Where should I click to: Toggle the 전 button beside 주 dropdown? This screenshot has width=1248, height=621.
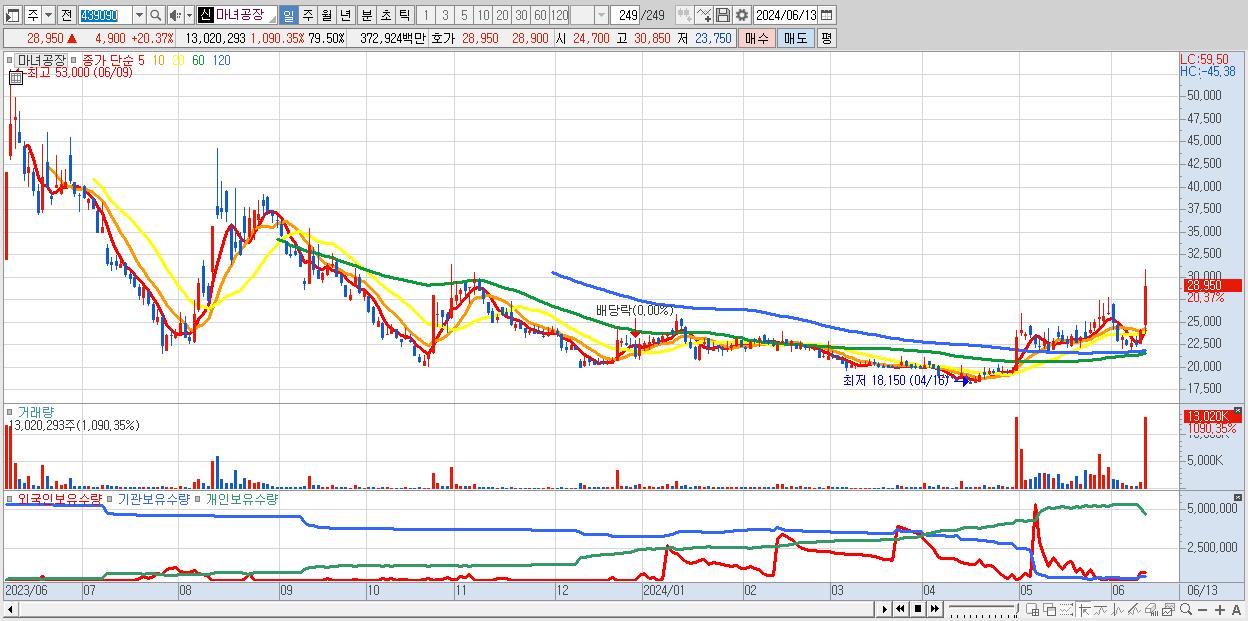66,15
